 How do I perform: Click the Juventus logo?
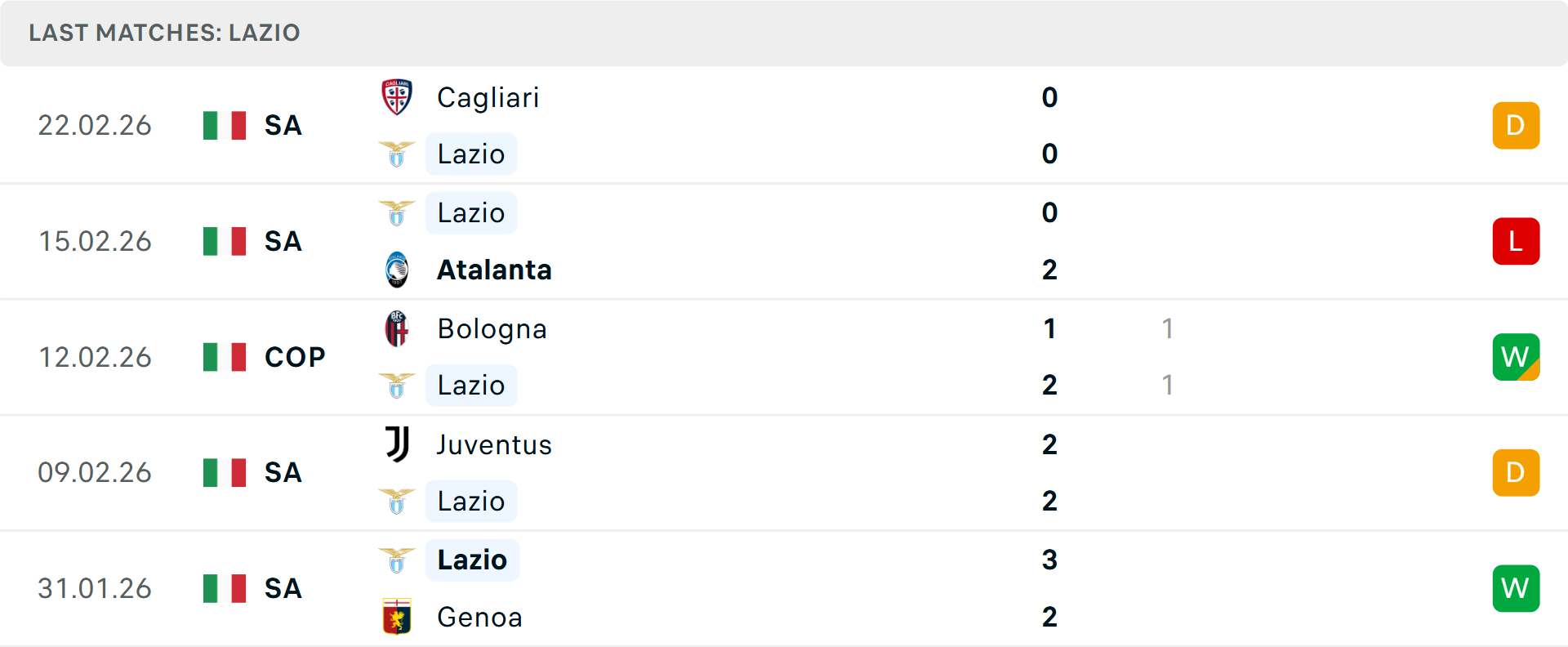(397, 444)
